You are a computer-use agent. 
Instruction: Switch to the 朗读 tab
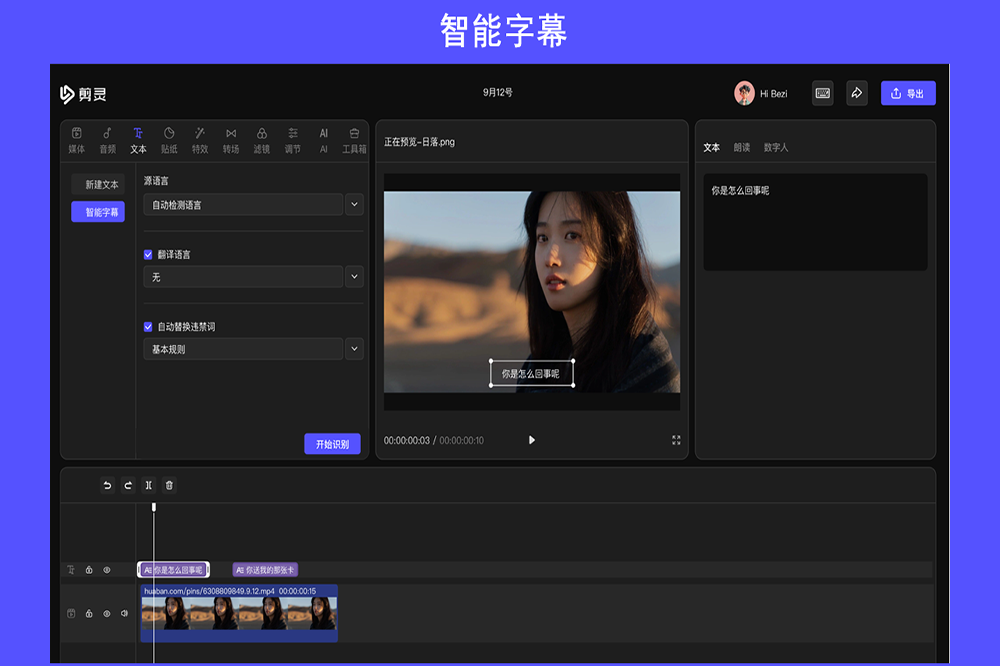point(741,147)
